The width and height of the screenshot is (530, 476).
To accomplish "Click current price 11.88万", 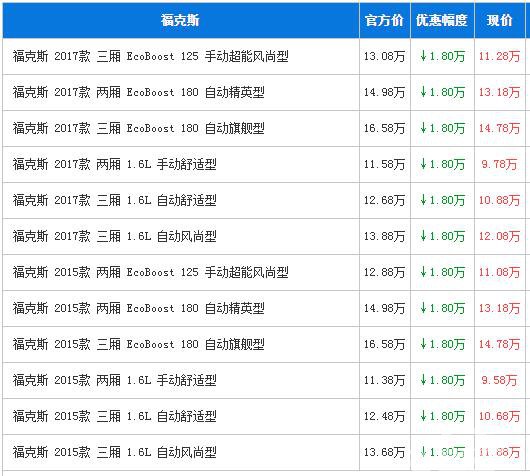I will 499,452.
